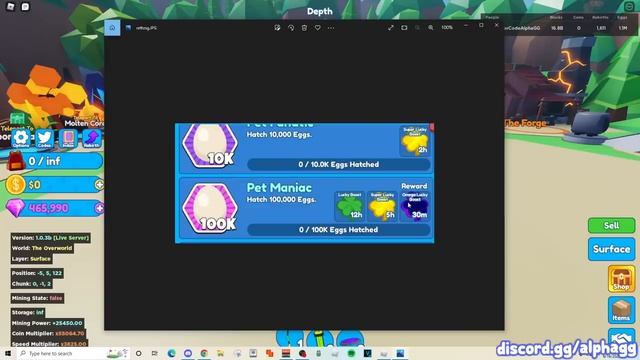Open Cortana circle on the taskbar
Image resolution: width=640 pixels, height=360 pixels.
(x=139, y=353)
